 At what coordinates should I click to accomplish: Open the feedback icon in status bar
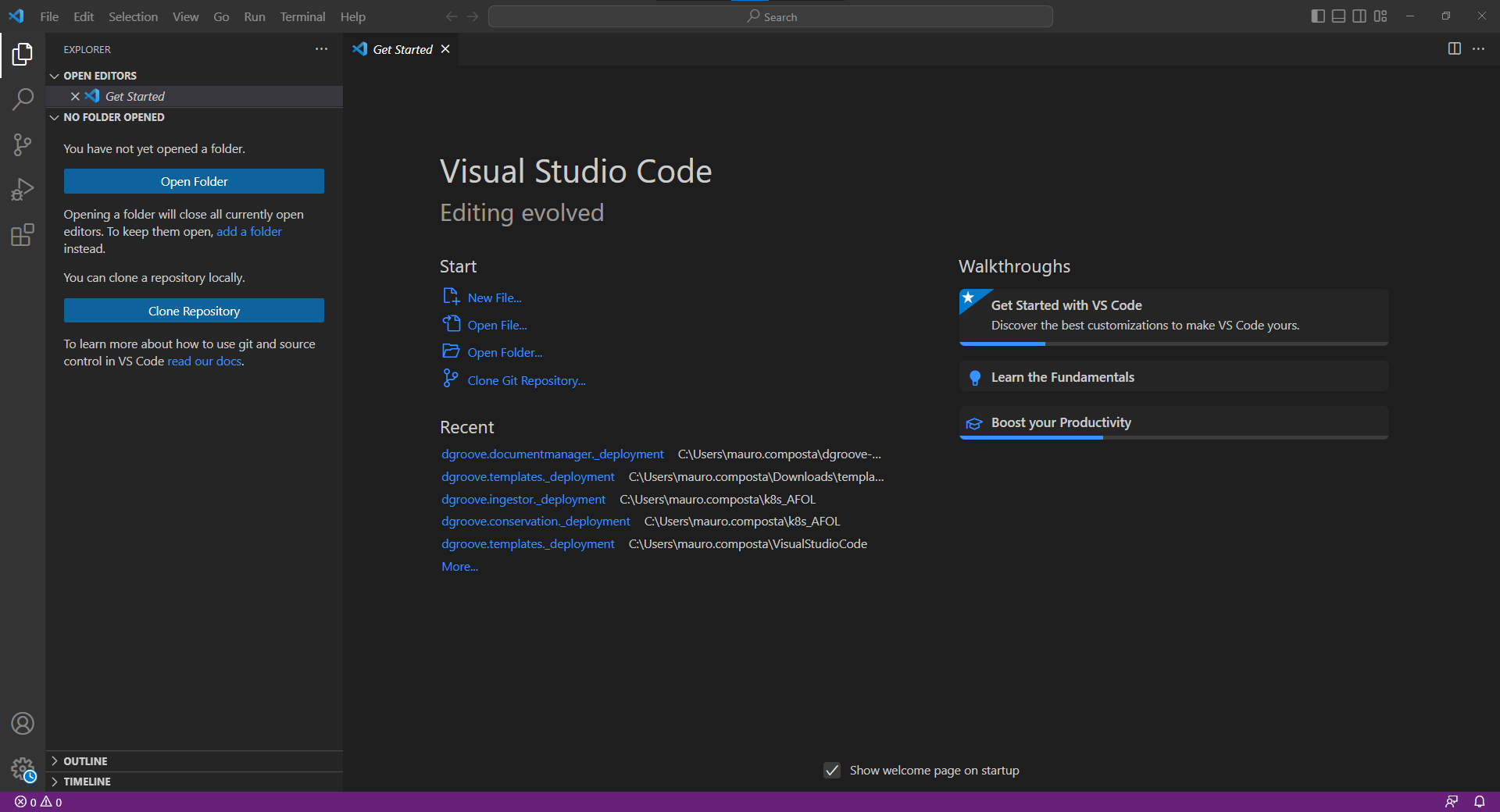tap(1452, 802)
